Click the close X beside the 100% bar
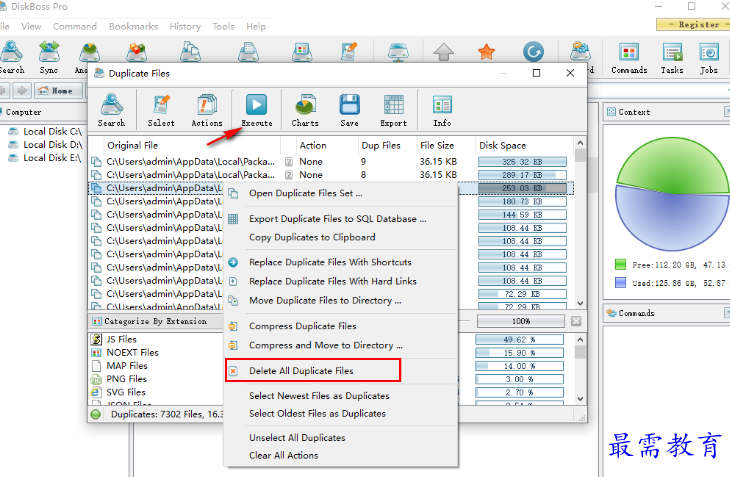 [576, 321]
